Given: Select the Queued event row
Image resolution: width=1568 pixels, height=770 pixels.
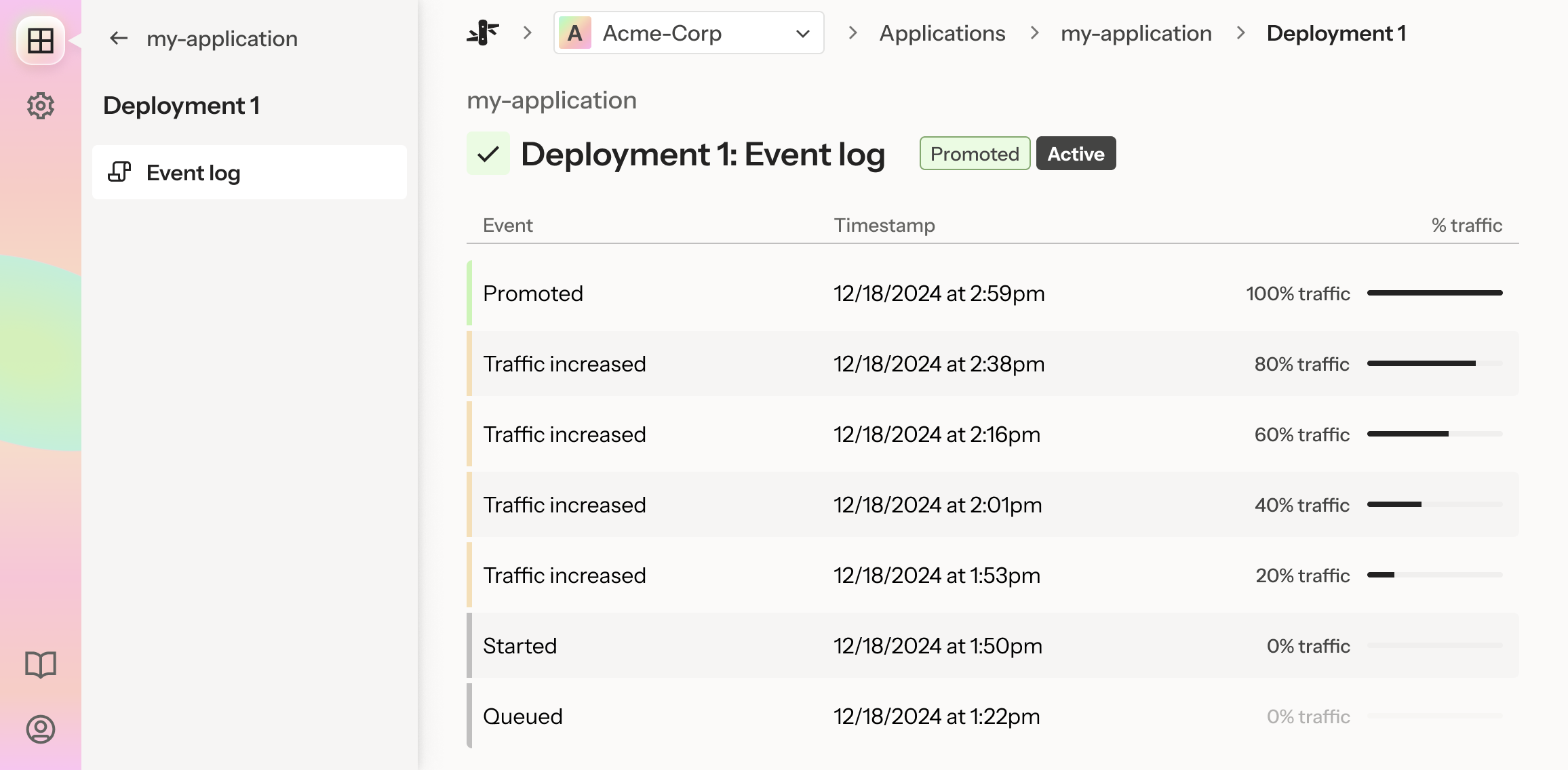Looking at the screenshot, I should tap(993, 716).
